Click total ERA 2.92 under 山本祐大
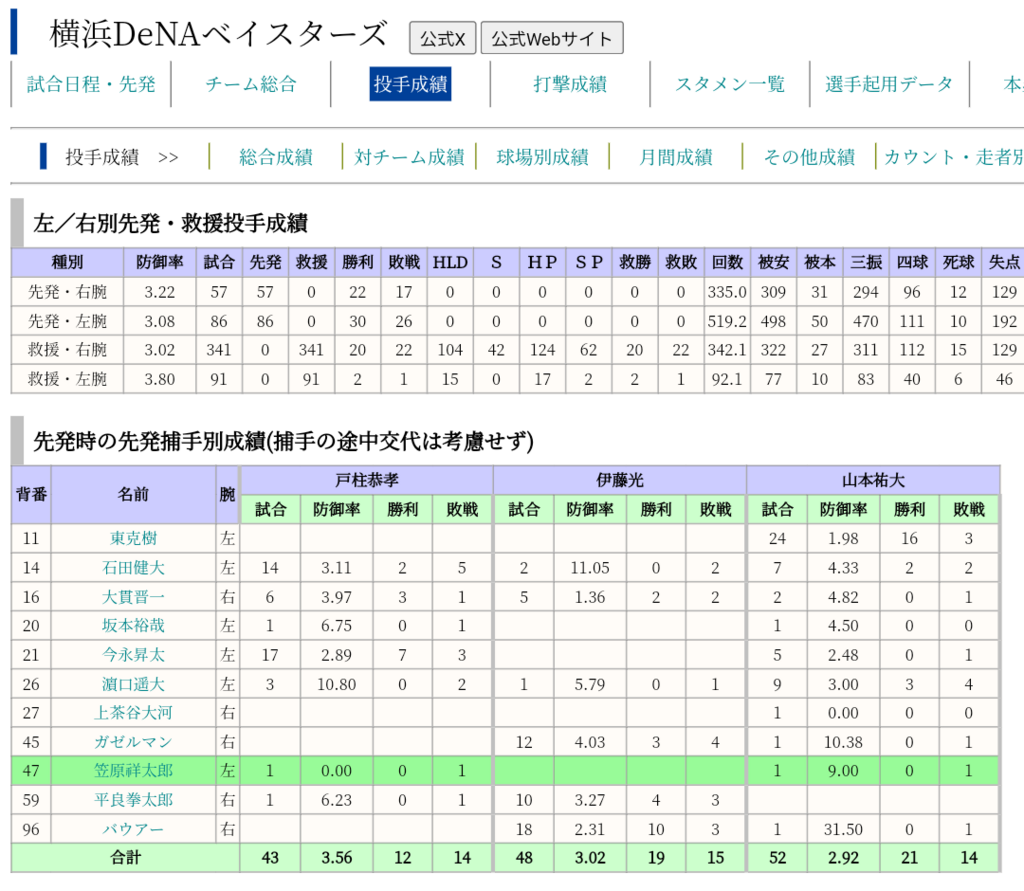The height and width of the screenshot is (891, 1024). [842, 858]
